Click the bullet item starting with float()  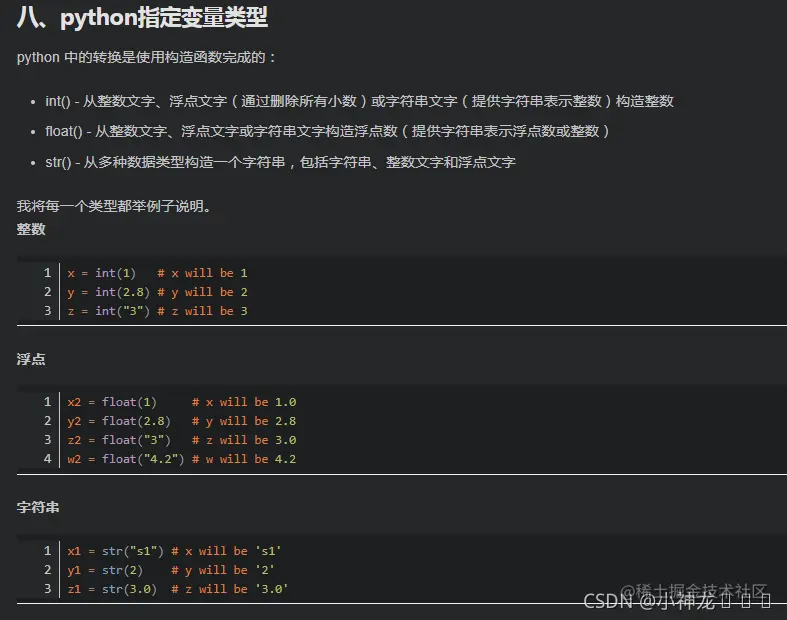pyautogui.click(x=327, y=132)
